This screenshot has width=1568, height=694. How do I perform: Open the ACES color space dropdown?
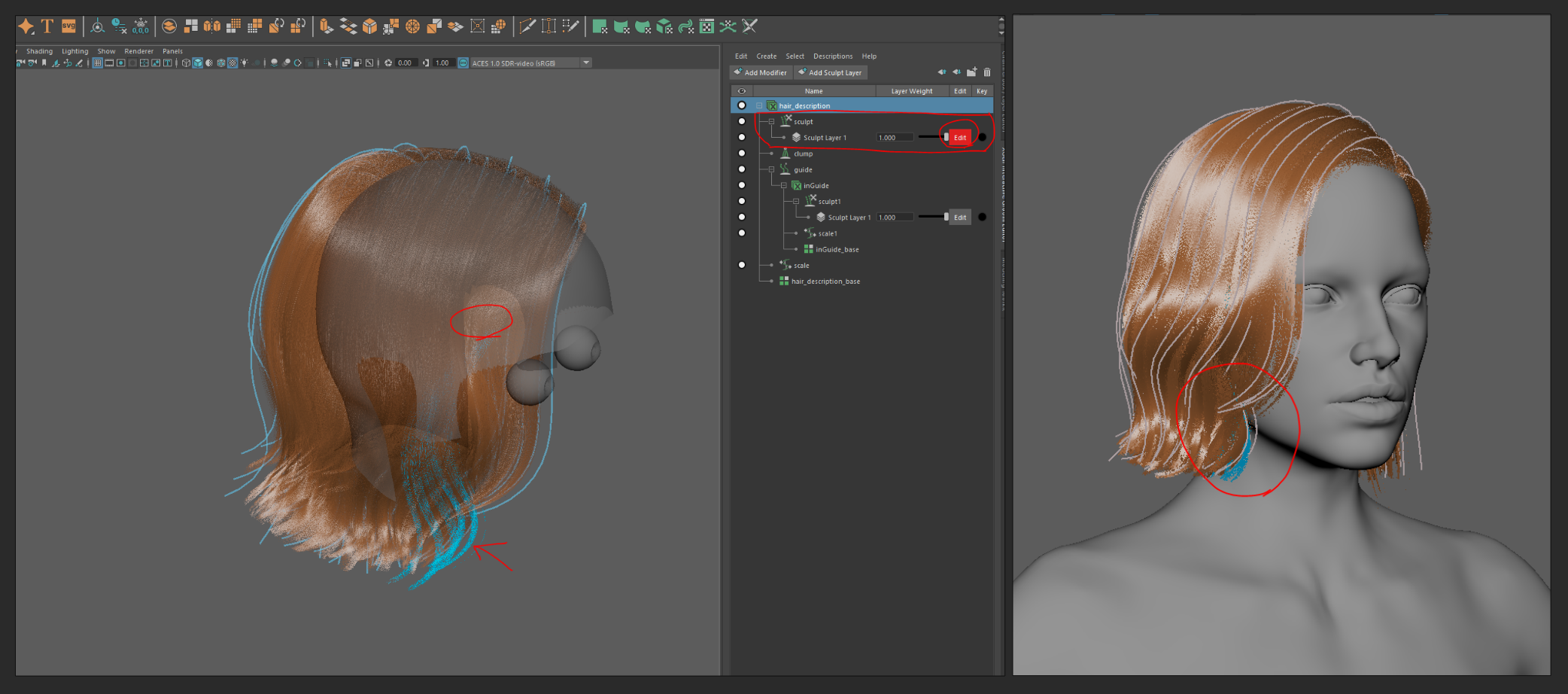pyautogui.click(x=585, y=63)
